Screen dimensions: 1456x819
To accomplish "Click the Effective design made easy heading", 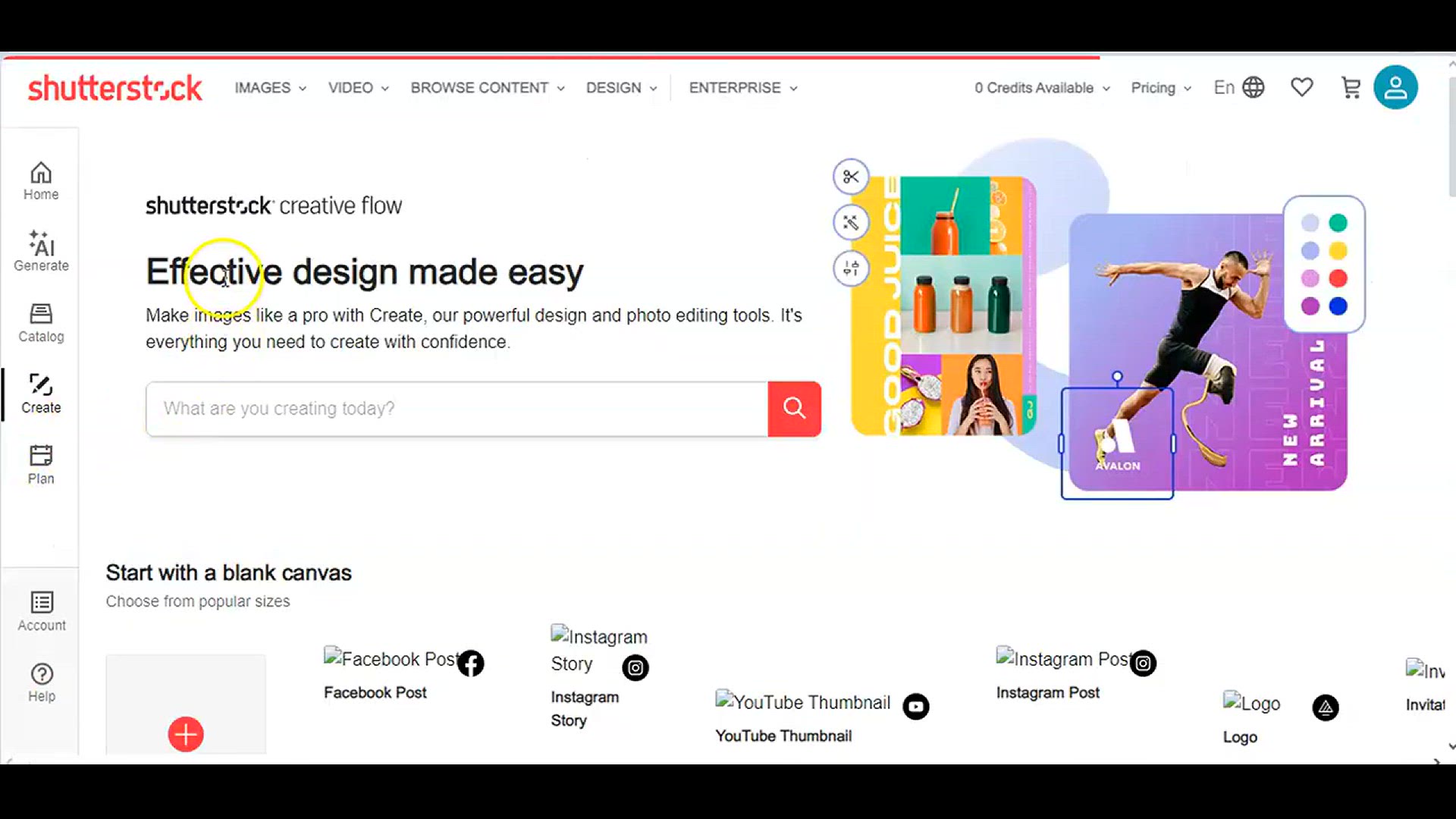I will (365, 271).
